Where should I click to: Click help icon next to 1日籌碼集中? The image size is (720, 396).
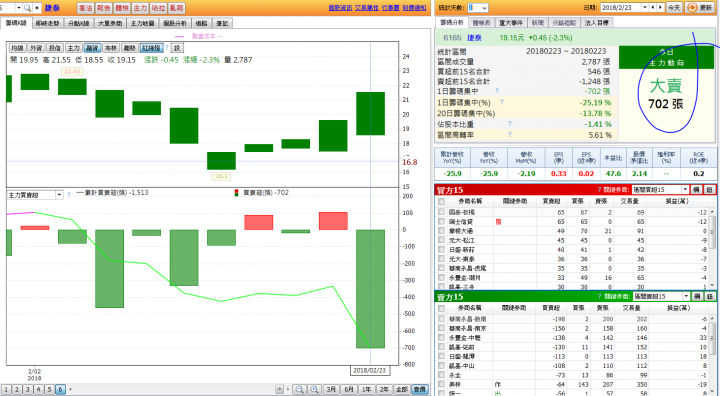click(497, 91)
